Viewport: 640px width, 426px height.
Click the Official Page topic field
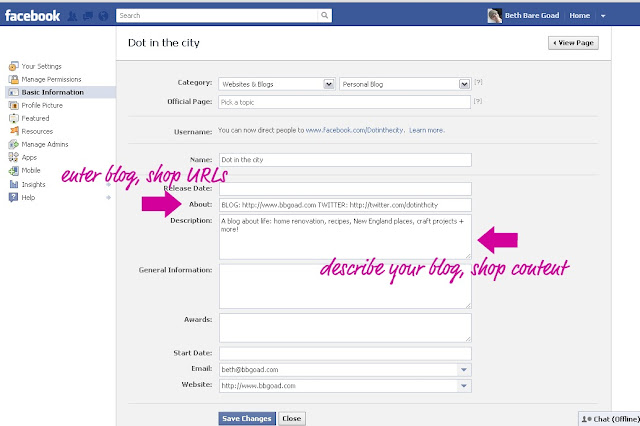pyautogui.click(x=345, y=102)
